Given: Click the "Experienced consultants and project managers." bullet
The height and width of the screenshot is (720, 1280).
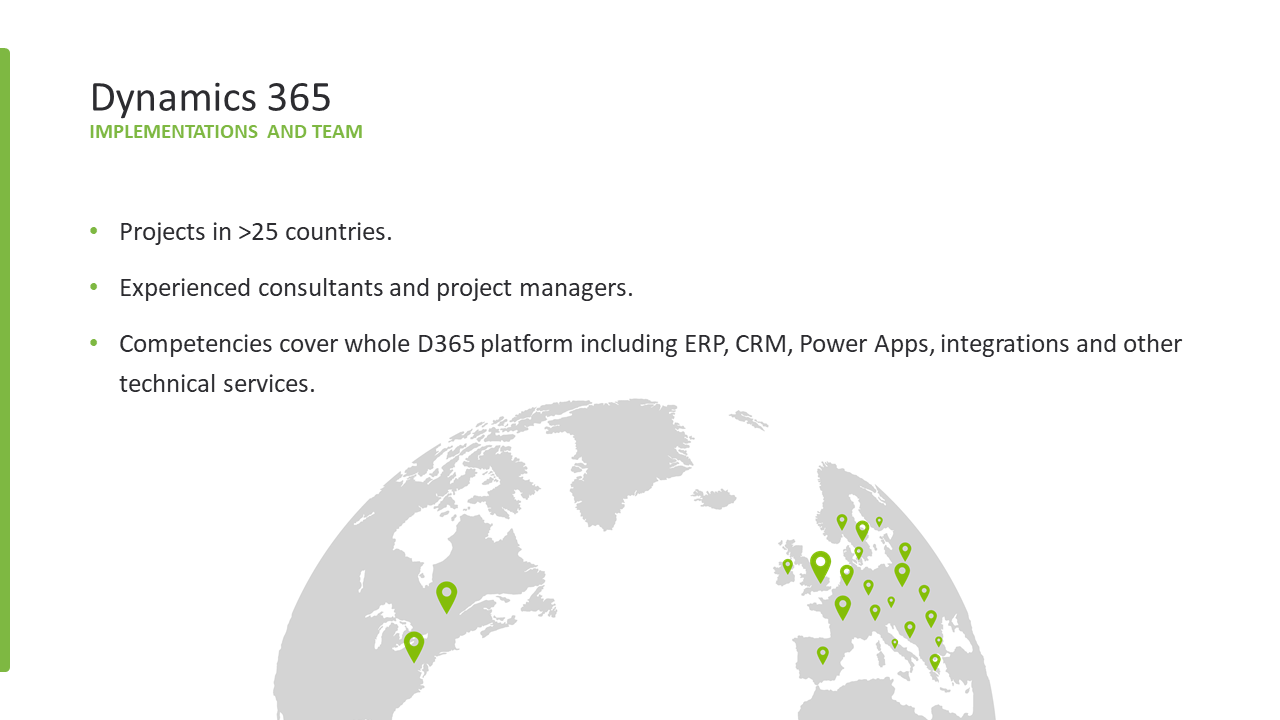Looking at the screenshot, I should coord(376,288).
